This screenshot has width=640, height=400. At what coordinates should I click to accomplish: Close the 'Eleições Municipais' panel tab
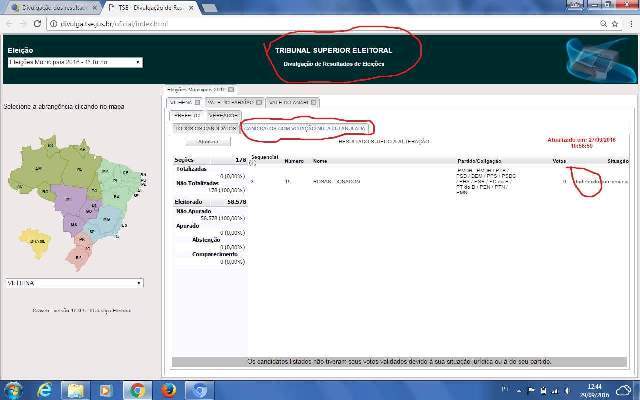(231, 89)
